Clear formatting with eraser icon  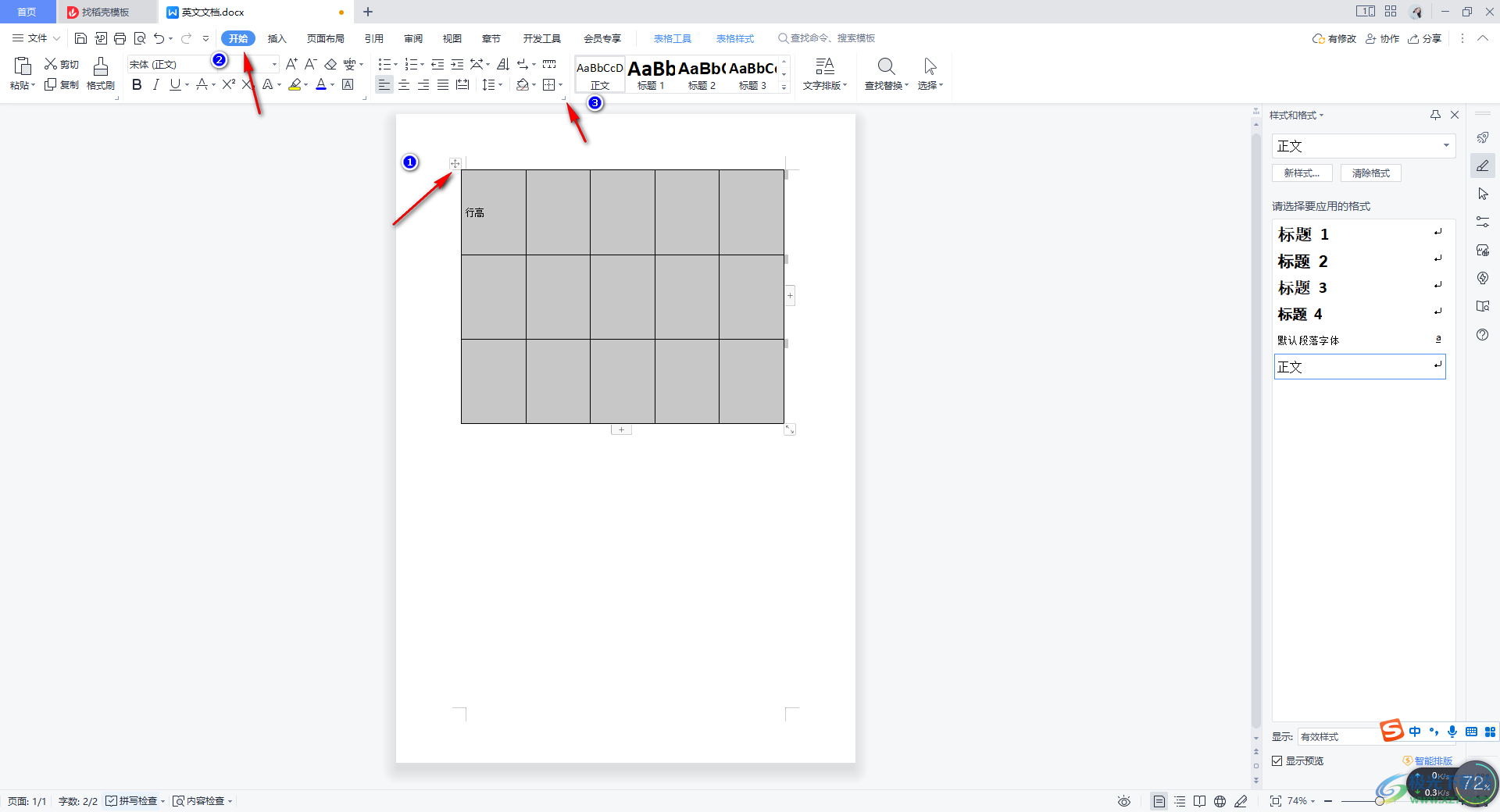pyautogui.click(x=330, y=64)
